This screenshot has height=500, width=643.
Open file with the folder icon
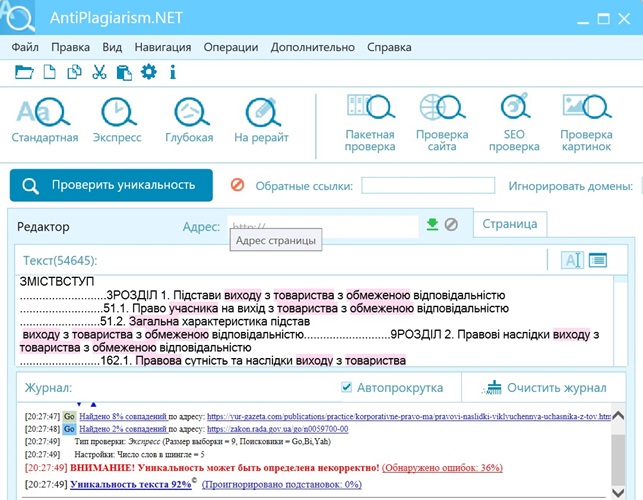coord(24,72)
